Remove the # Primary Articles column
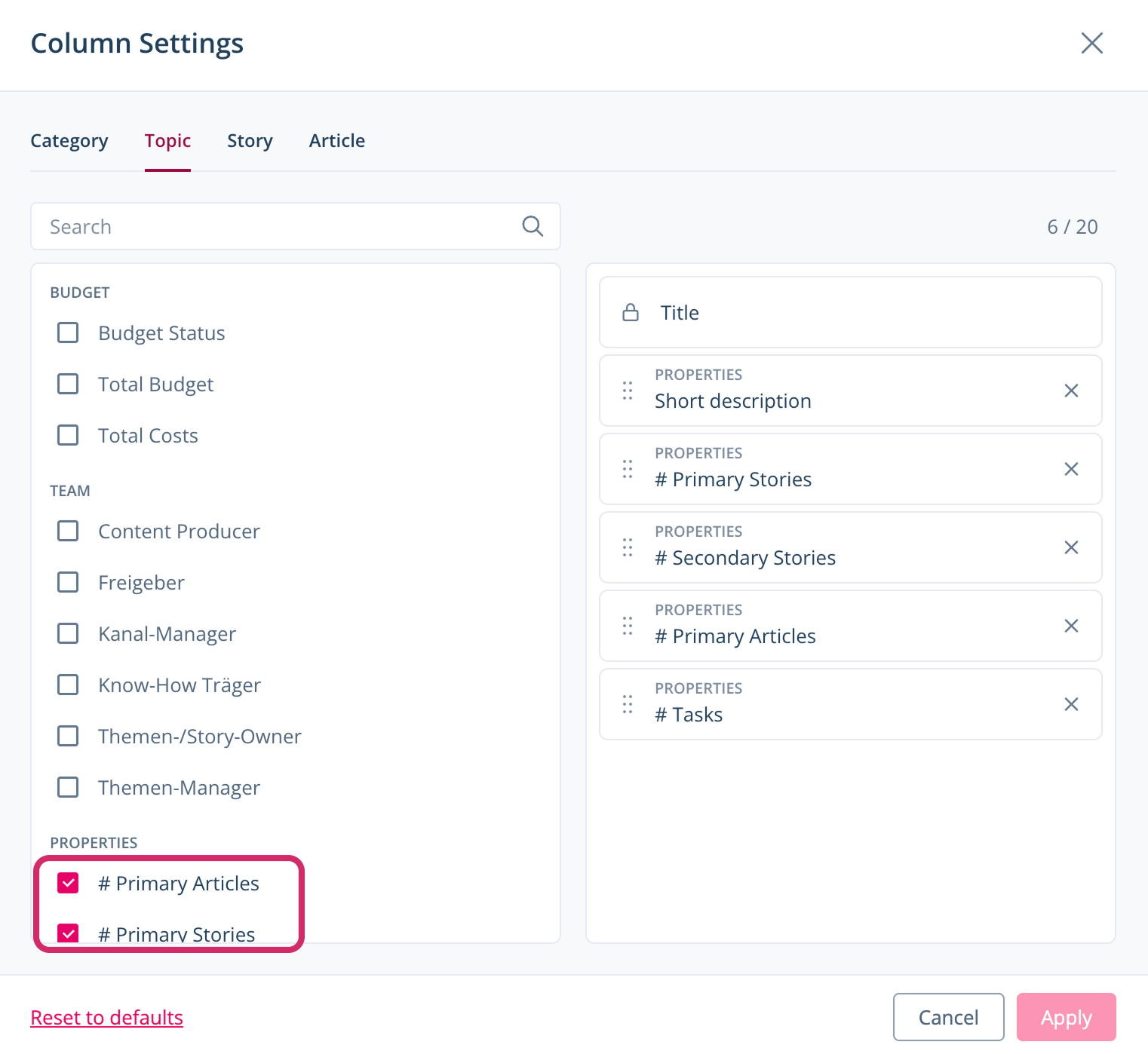Screen dimensions: 1148x1054 click(x=1071, y=626)
